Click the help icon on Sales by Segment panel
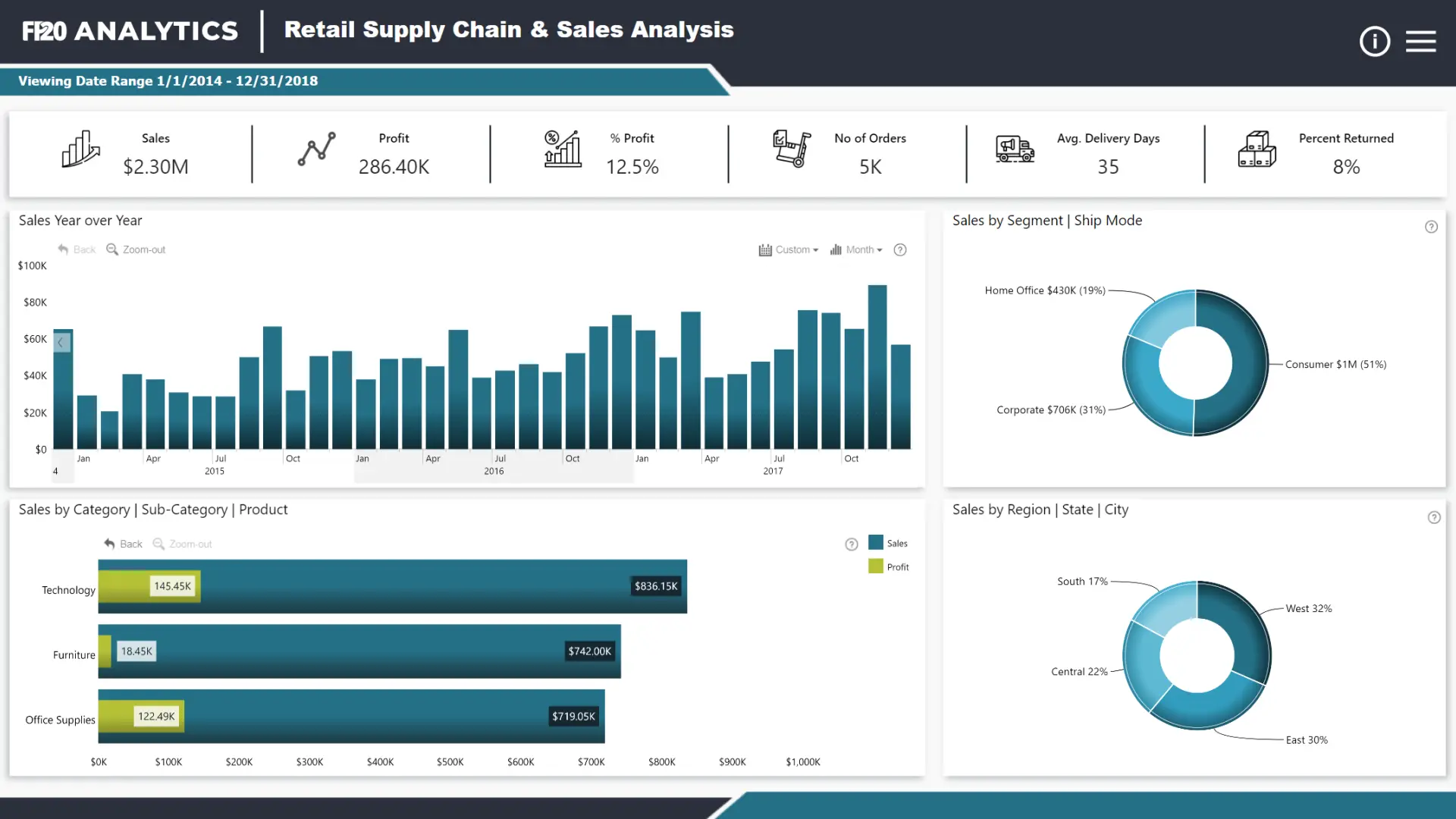1456x819 pixels. click(x=1432, y=226)
